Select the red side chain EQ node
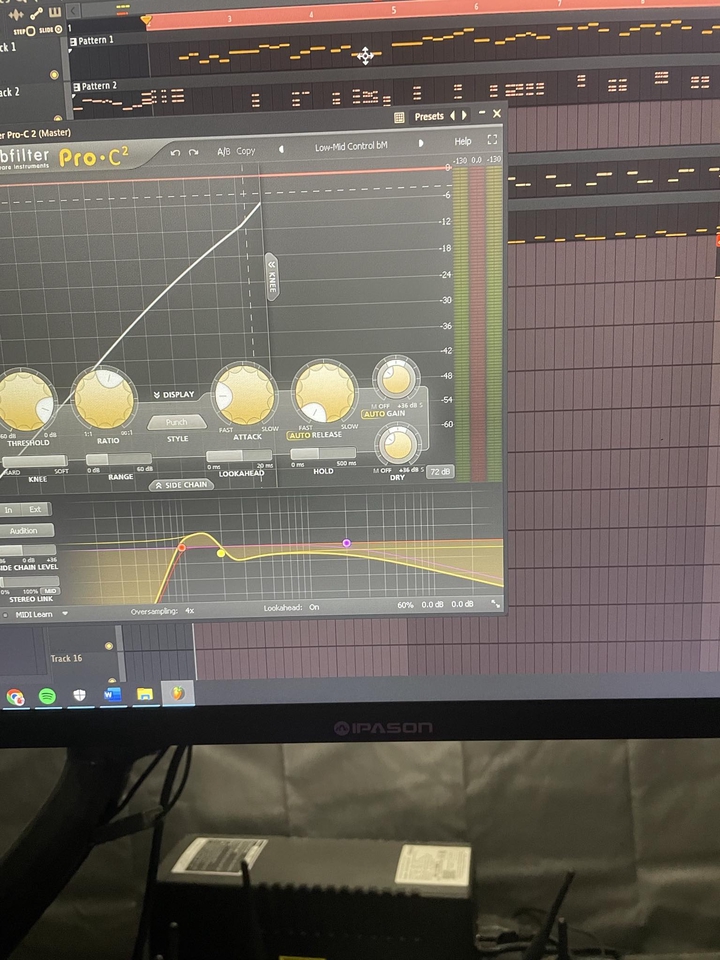This screenshot has height=960, width=720. point(181,547)
